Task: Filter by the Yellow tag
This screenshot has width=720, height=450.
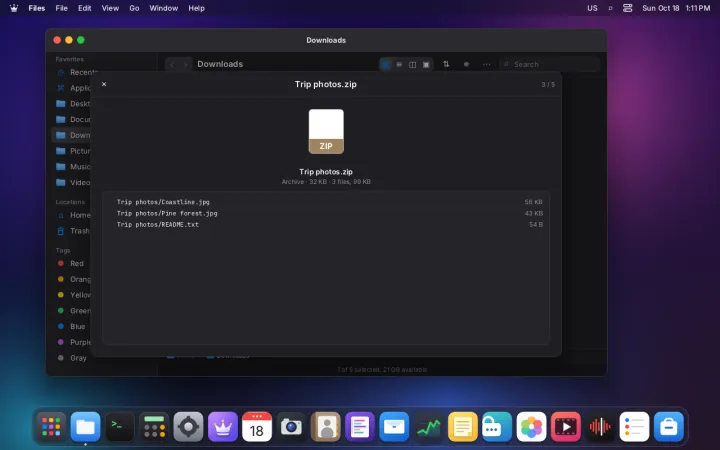Action: click(73, 295)
